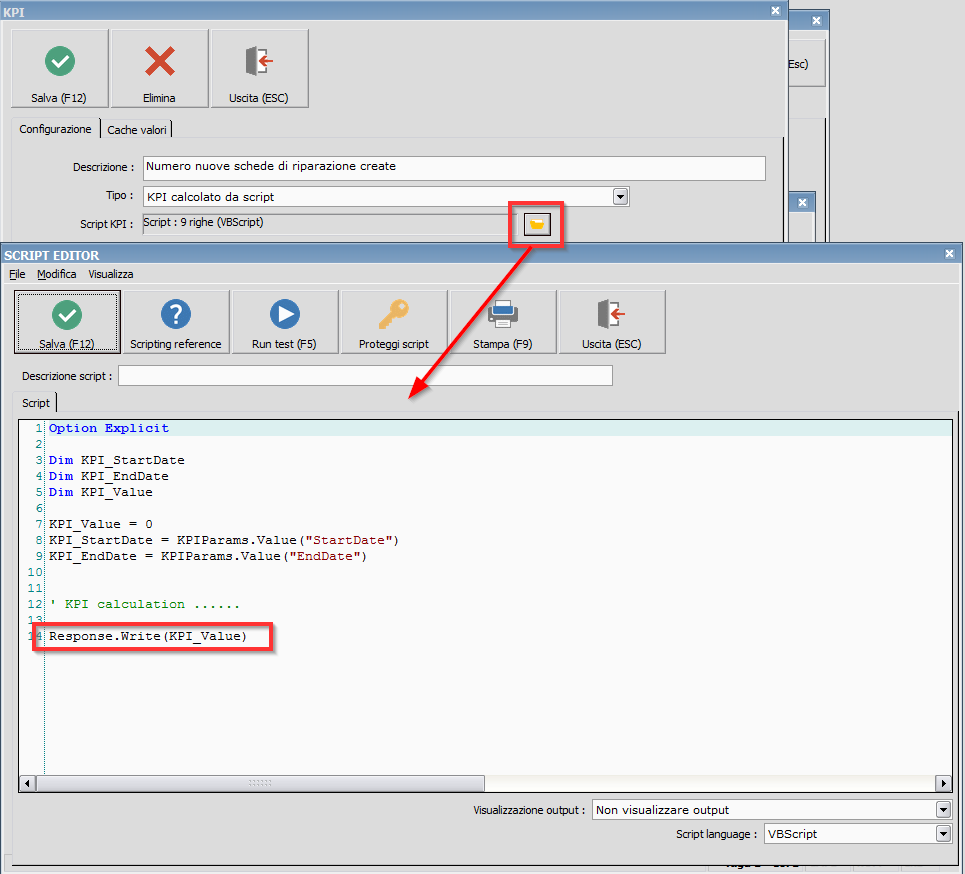Open the Visualizzazione output dropdown
This screenshot has width=965, height=874.
[x=942, y=809]
